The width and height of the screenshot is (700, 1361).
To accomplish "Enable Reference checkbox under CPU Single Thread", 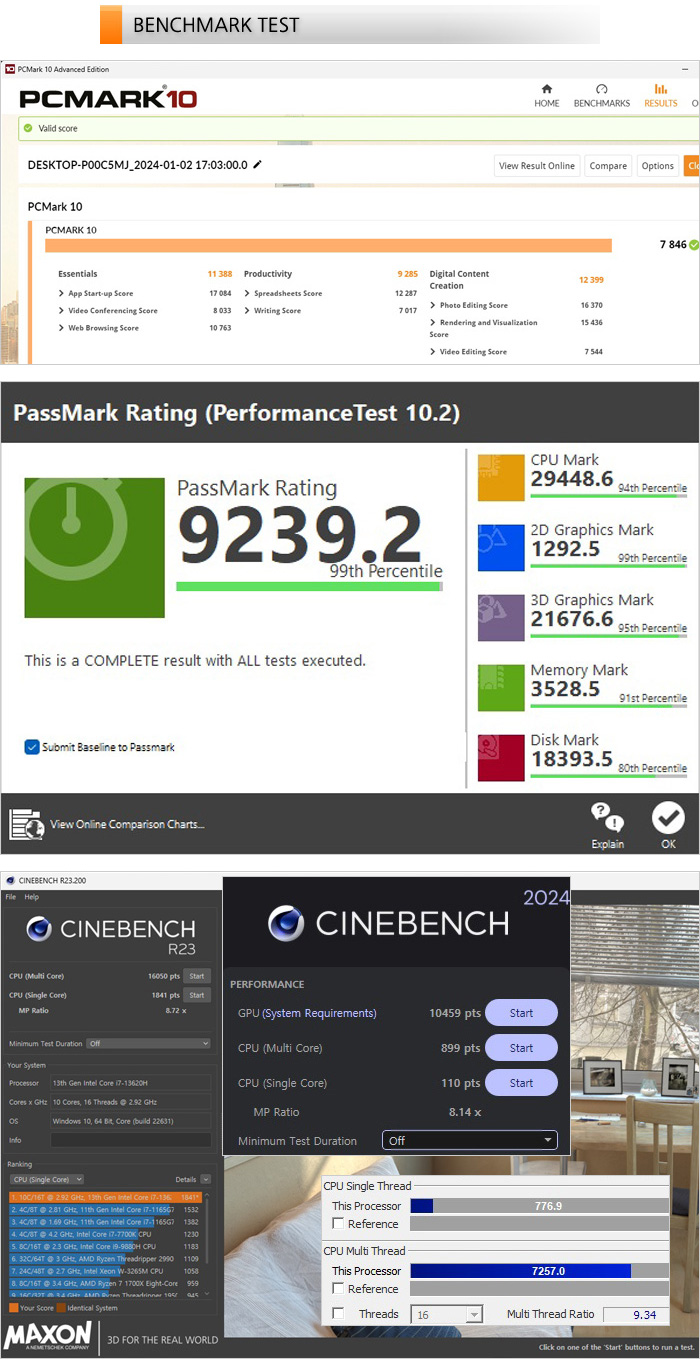I will (338, 1224).
